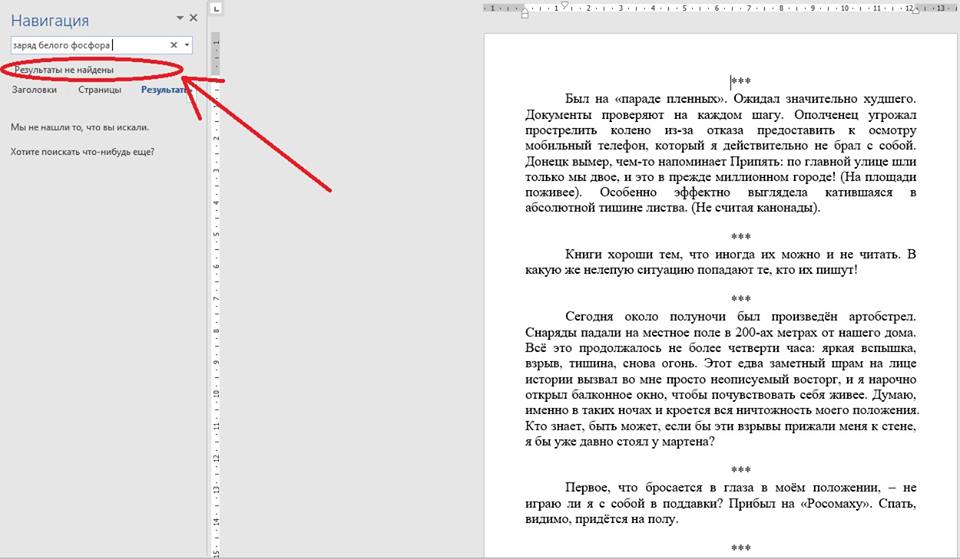Viewport: 960px width, 559px height.
Task: Click 'Хотите поискать что-нибудь еще?' text
Action: point(82,151)
